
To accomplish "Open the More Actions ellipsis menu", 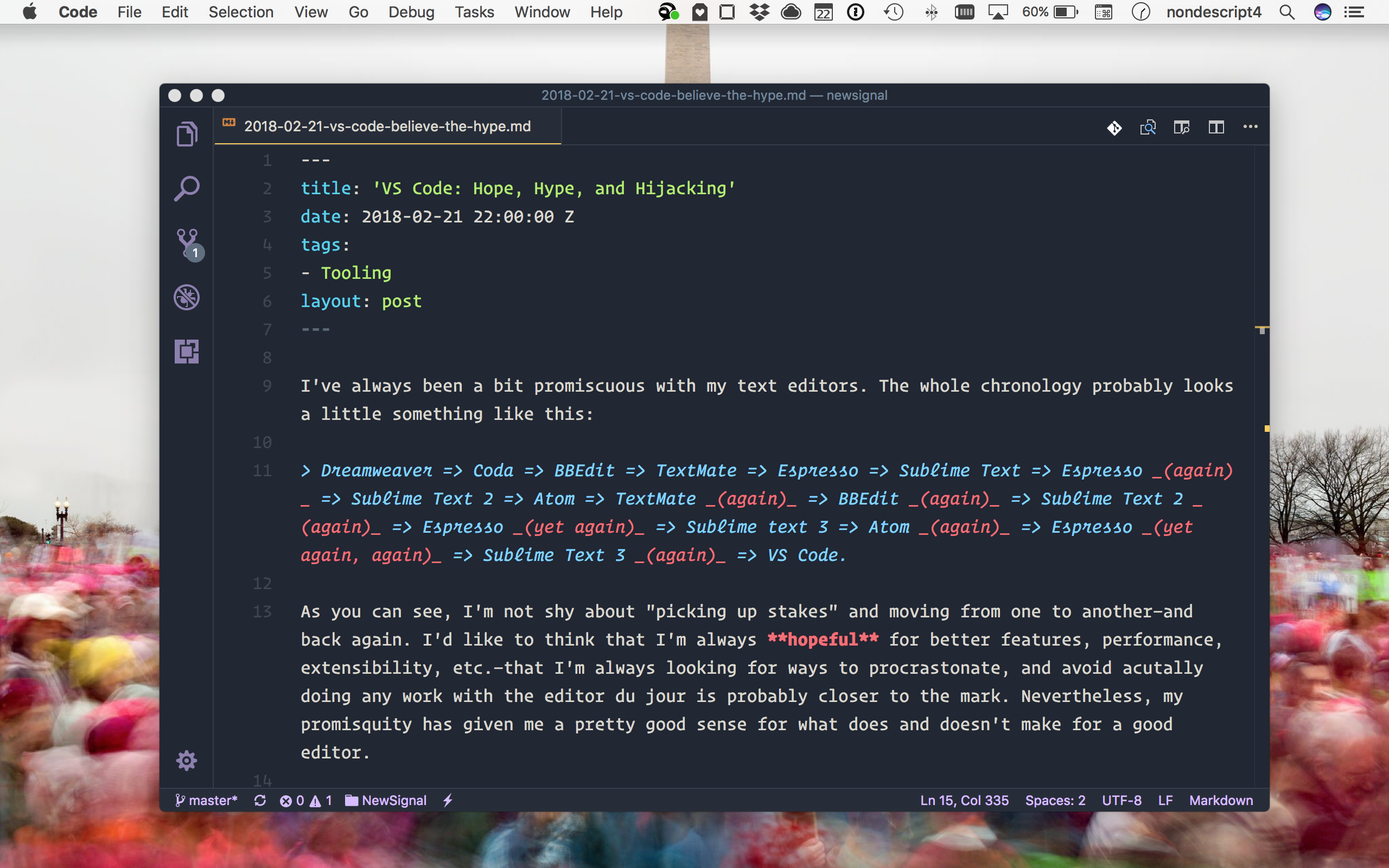I will (1251, 127).
